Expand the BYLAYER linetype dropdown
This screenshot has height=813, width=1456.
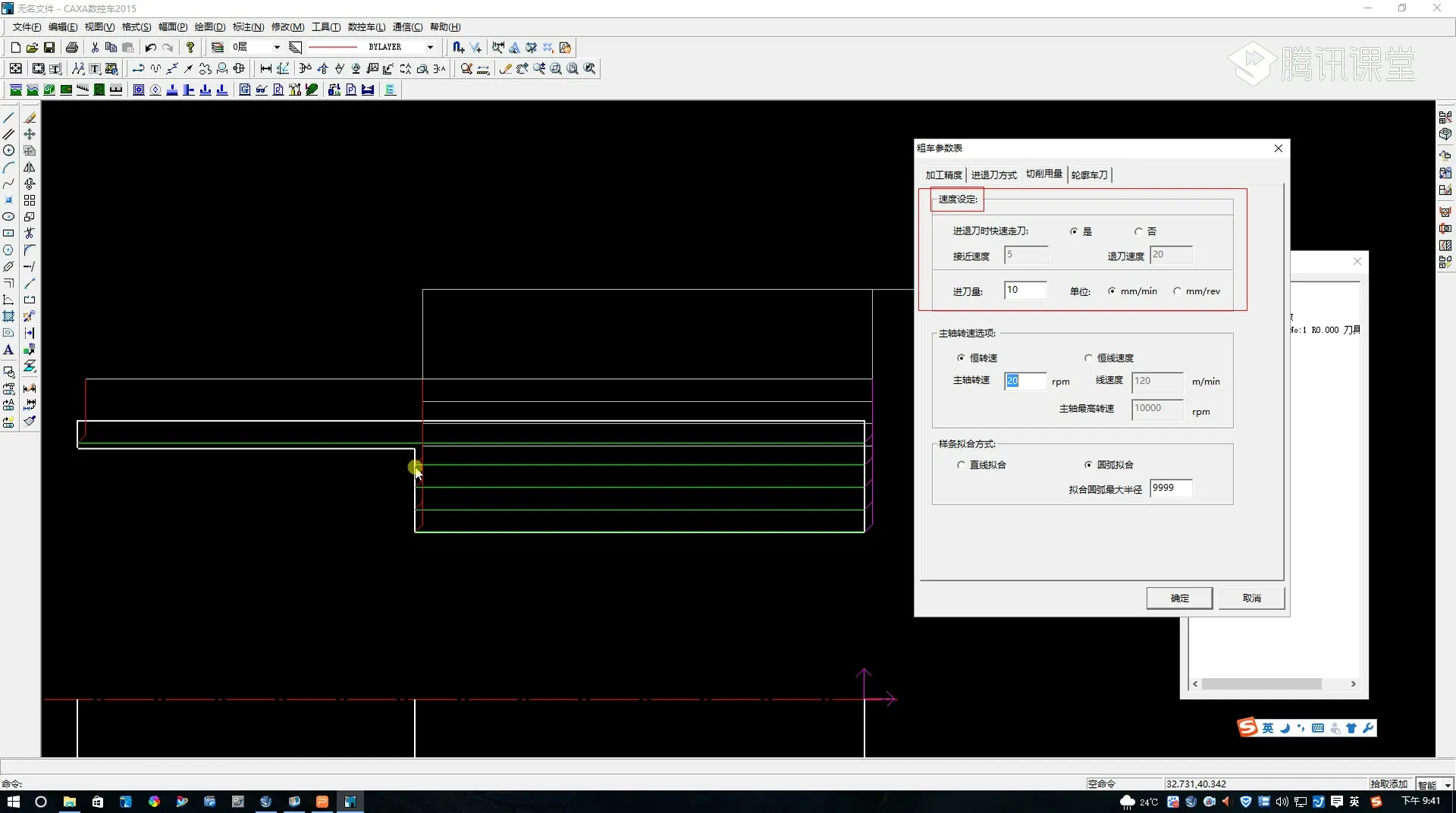point(430,48)
